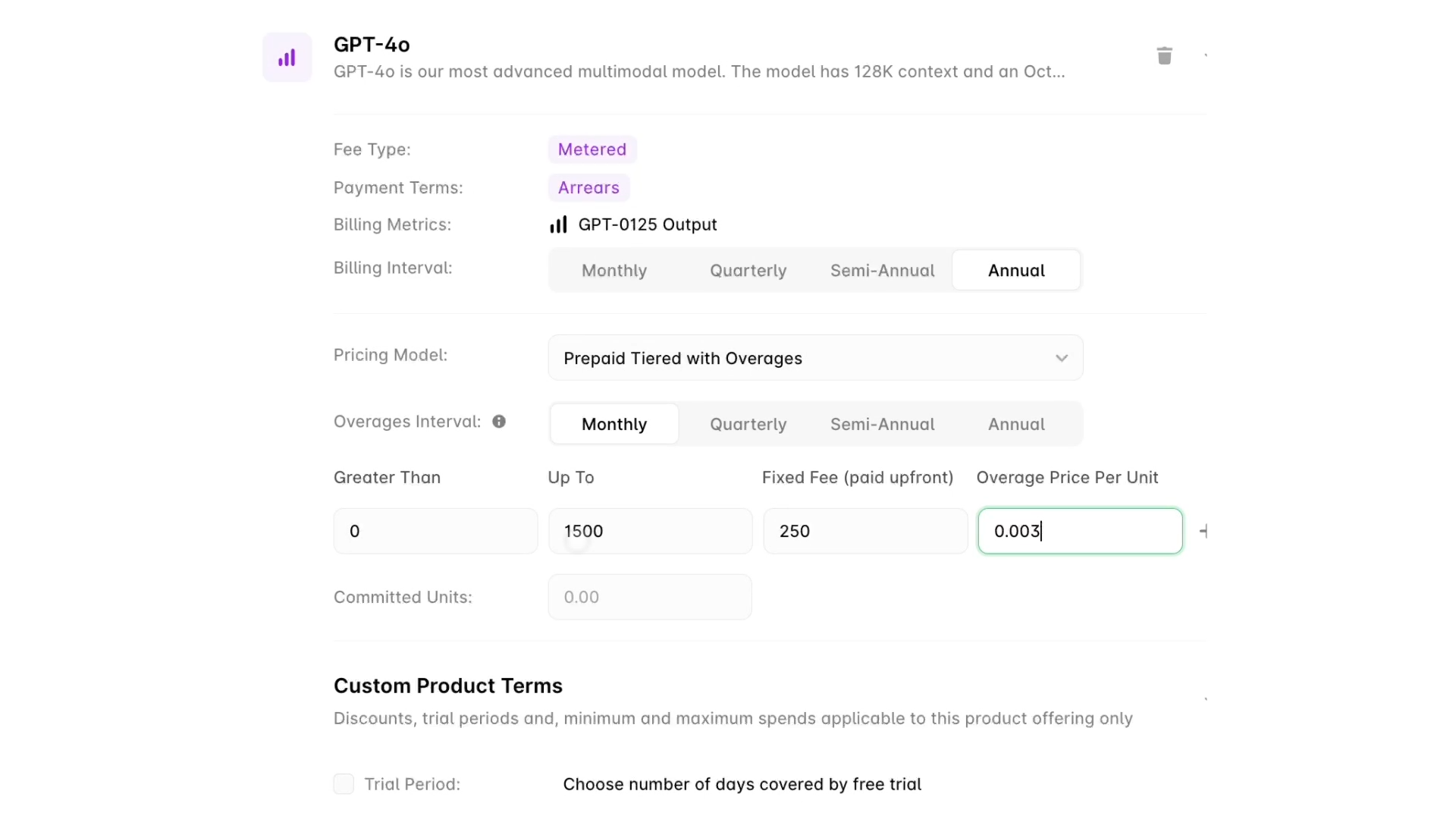The height and width of the screenshot is (819, 1456).
Task: Click the GPT-4o description text
Action: [x=699, y=71]
